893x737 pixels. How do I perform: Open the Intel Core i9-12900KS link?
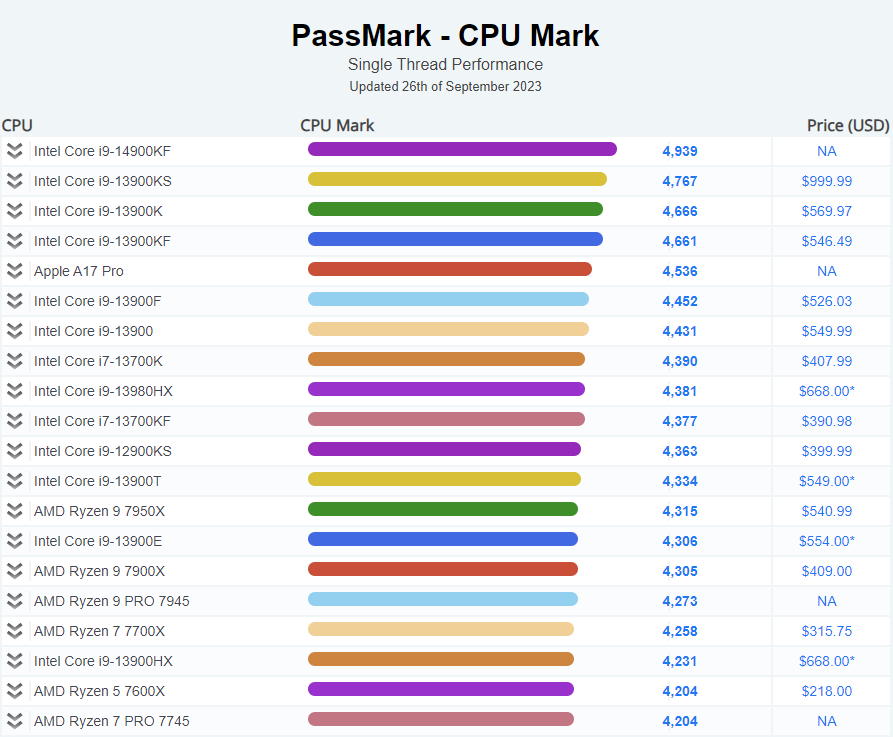[103, 451]
